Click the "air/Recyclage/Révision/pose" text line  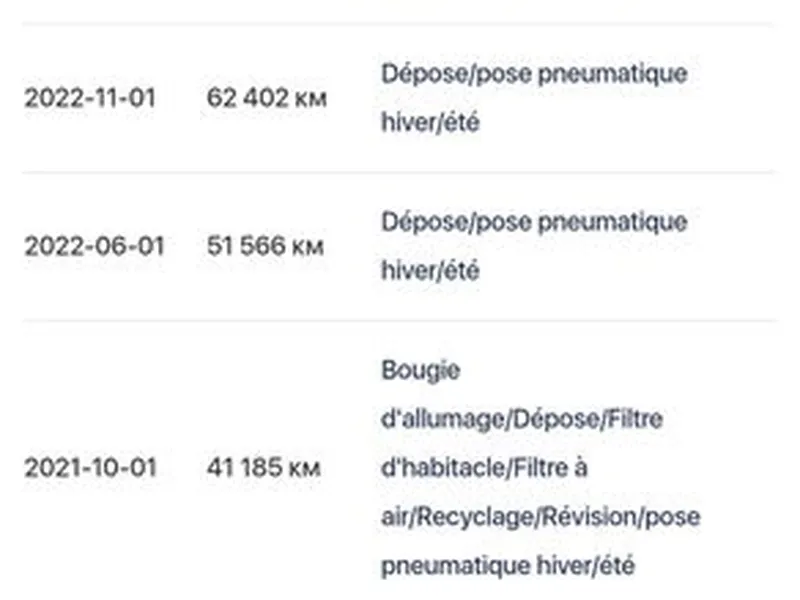(540, 517)
